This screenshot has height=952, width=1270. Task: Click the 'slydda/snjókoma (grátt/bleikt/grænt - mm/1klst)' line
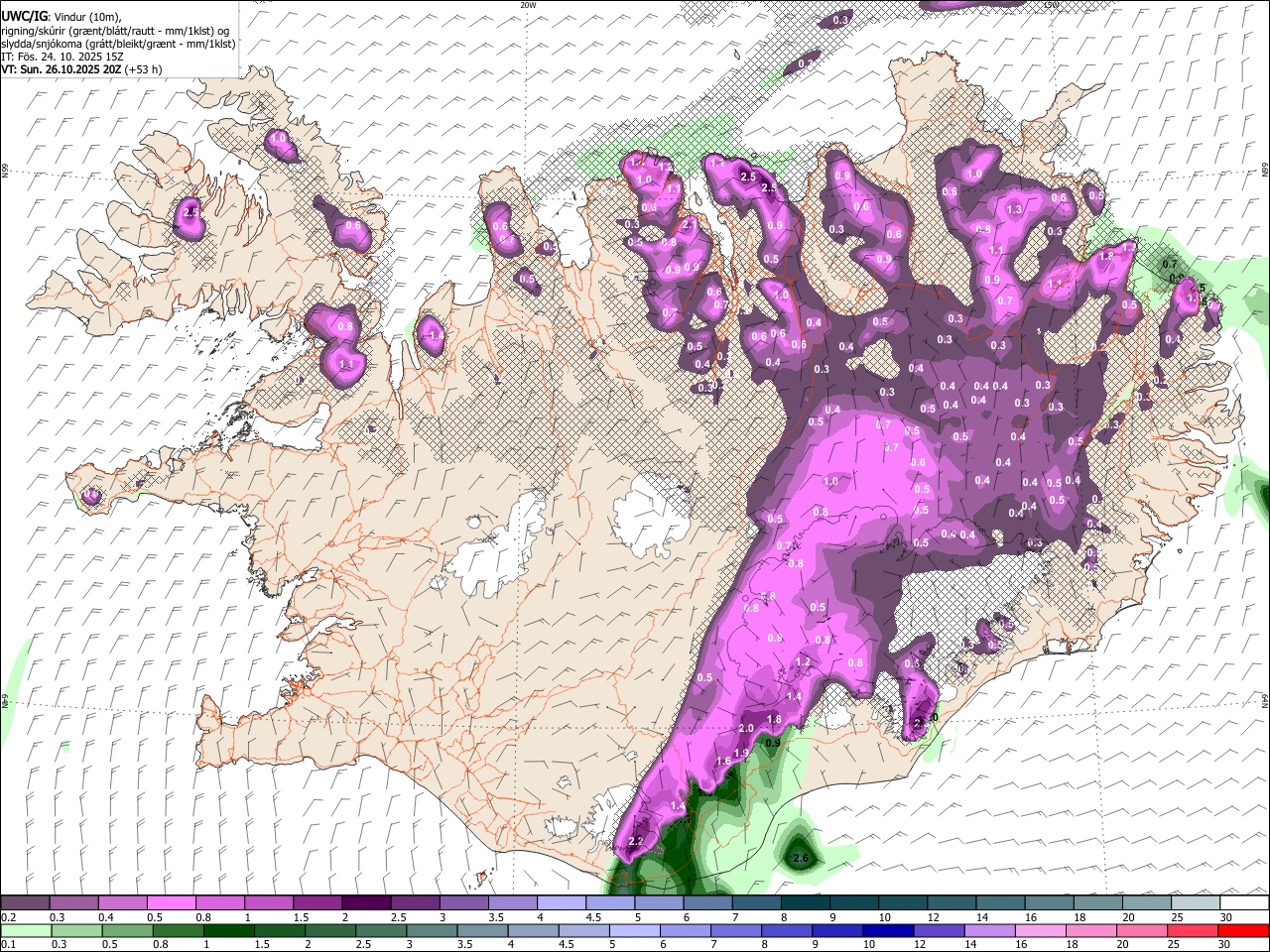tap(118, 44)
